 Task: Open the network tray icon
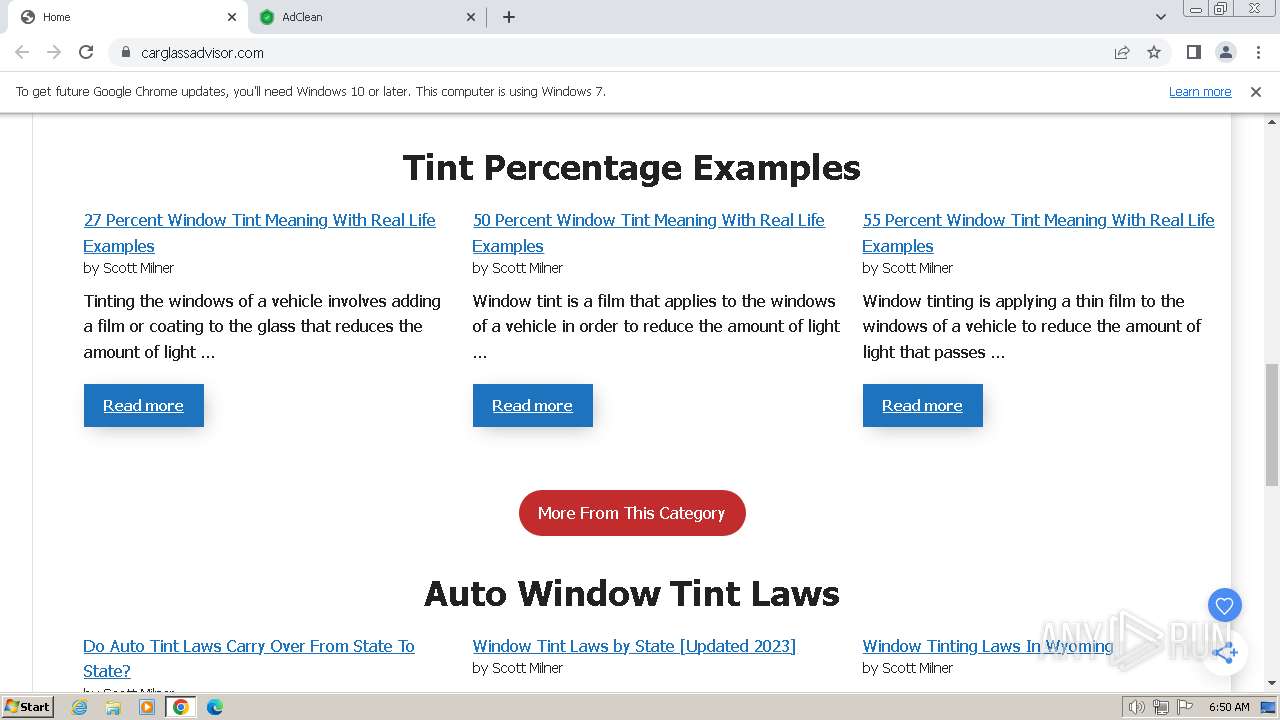(1160, 707)
